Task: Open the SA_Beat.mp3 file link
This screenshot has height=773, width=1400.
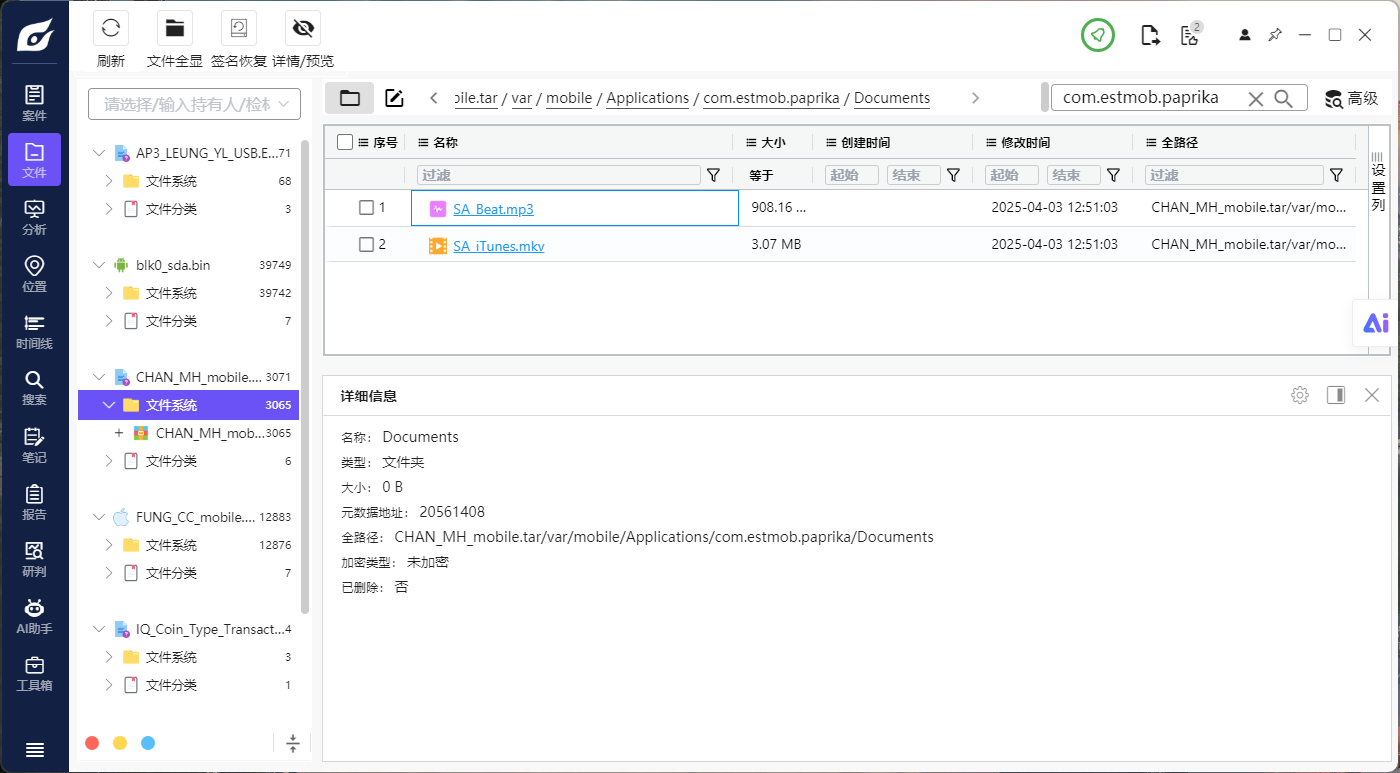Action: click(493, 209)
